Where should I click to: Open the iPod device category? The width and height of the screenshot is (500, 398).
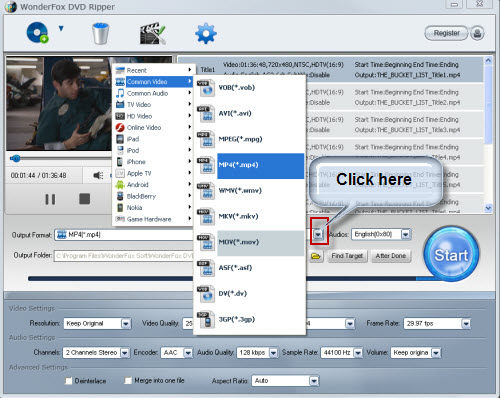(x=153, y=150)
